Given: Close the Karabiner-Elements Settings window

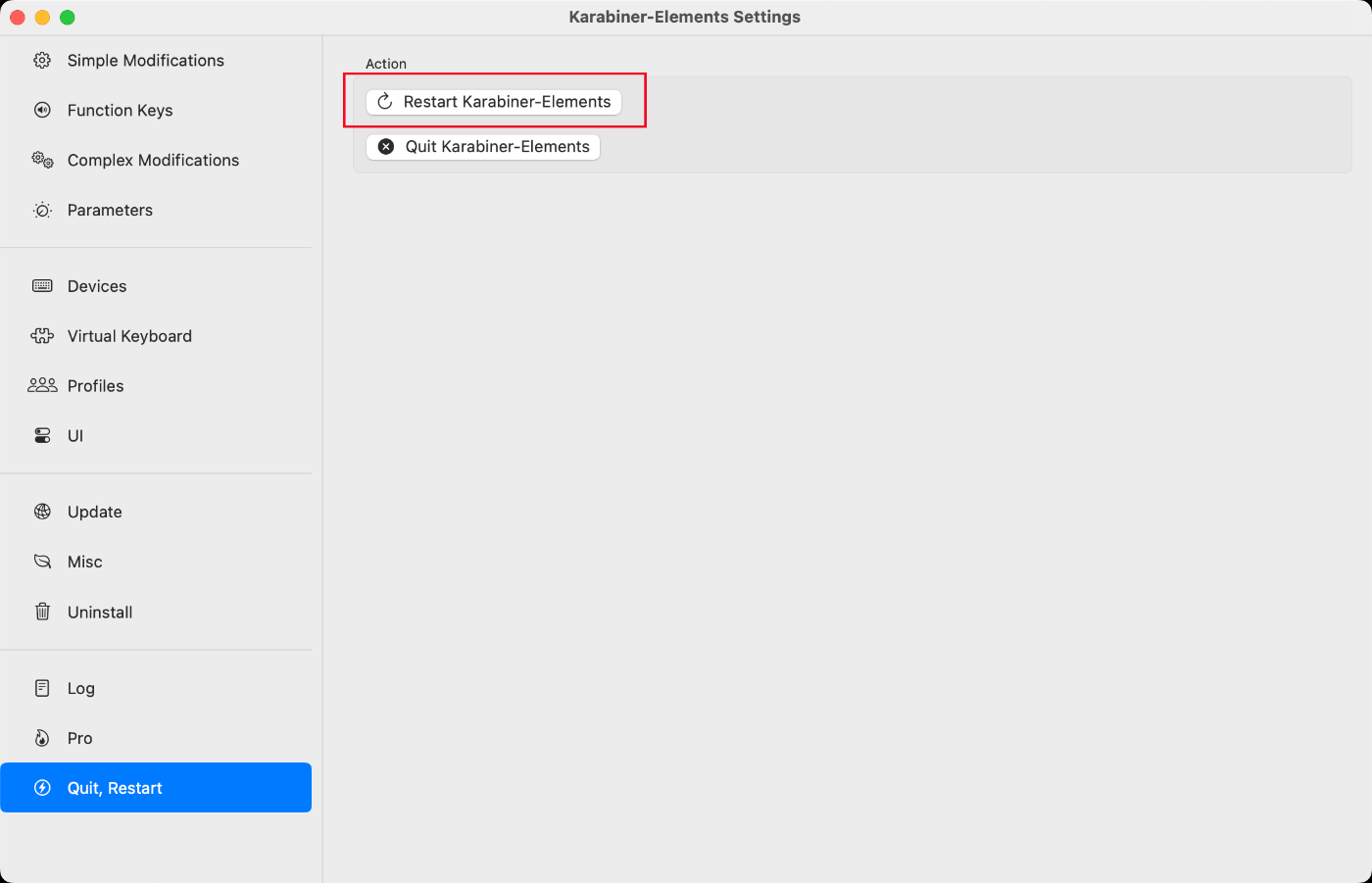Looking at the screenshot, I should 17,17.
